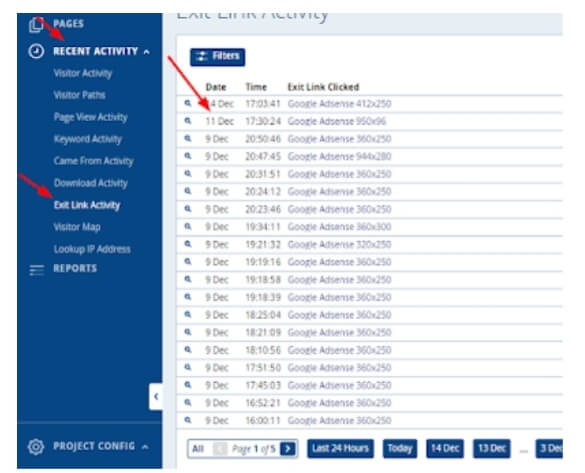Magnify the 17:03:41 row entry
The width and height of the screenshot is (585, 473).
188,103
